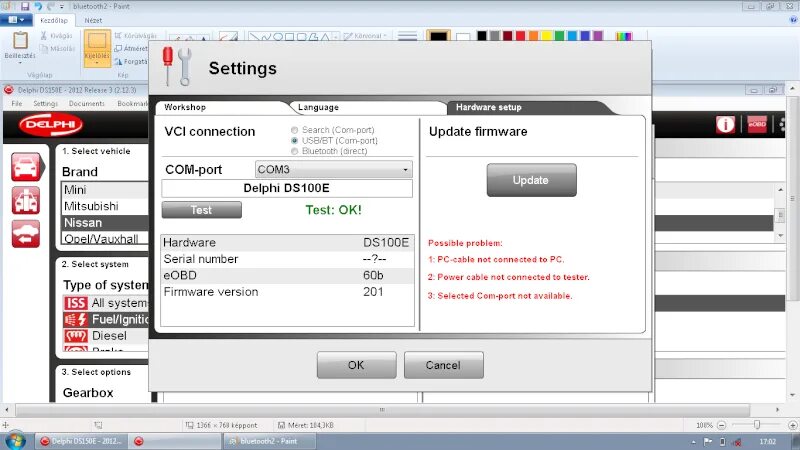
Task: Click the Paint Forgatás rotate icon
Action: tap(118, 61)
